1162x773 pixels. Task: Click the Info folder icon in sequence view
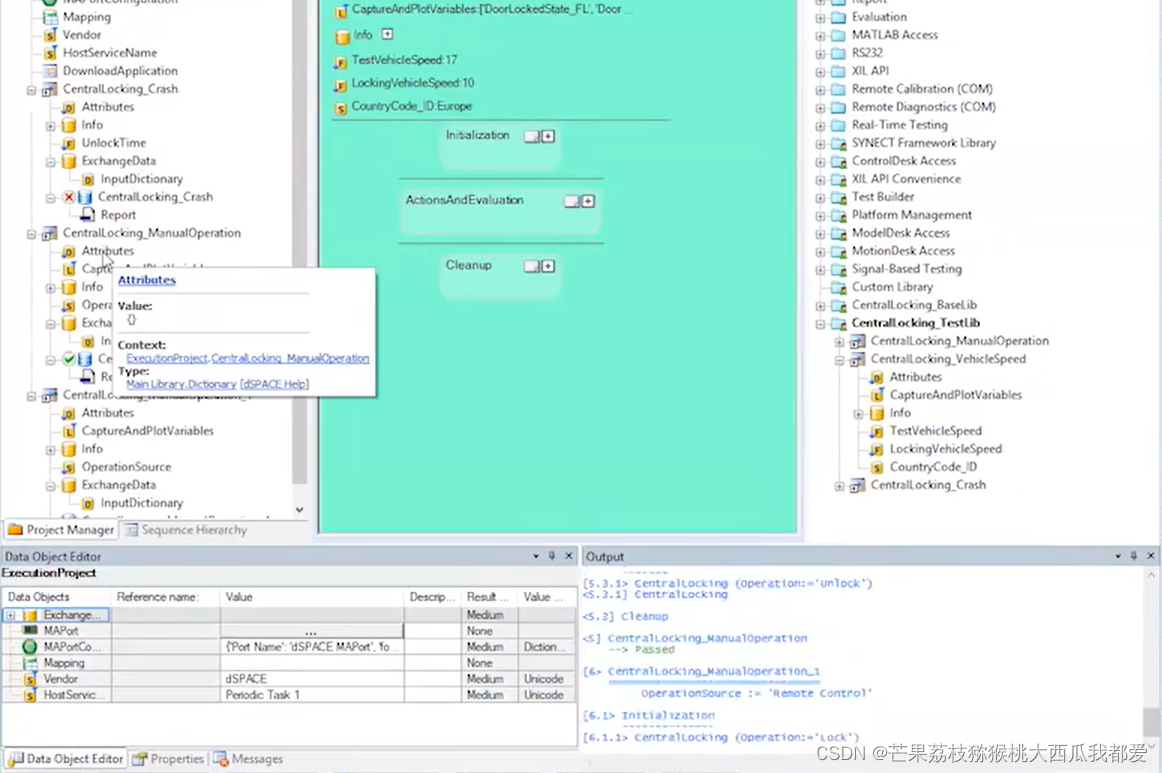click(342, 36)
